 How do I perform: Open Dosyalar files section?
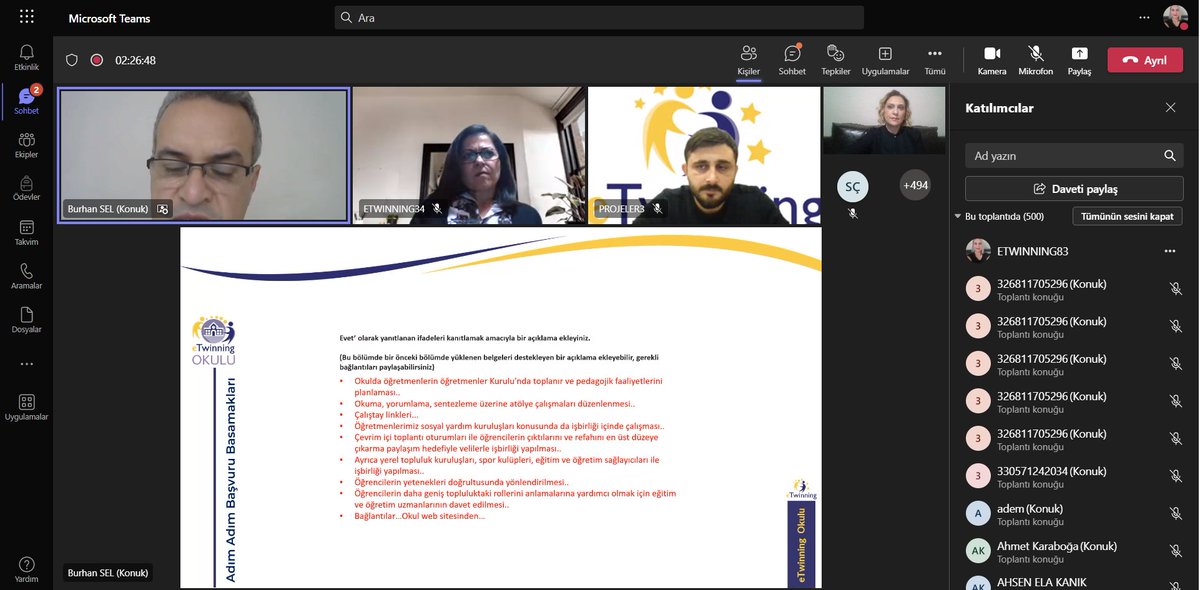point(26,320)
